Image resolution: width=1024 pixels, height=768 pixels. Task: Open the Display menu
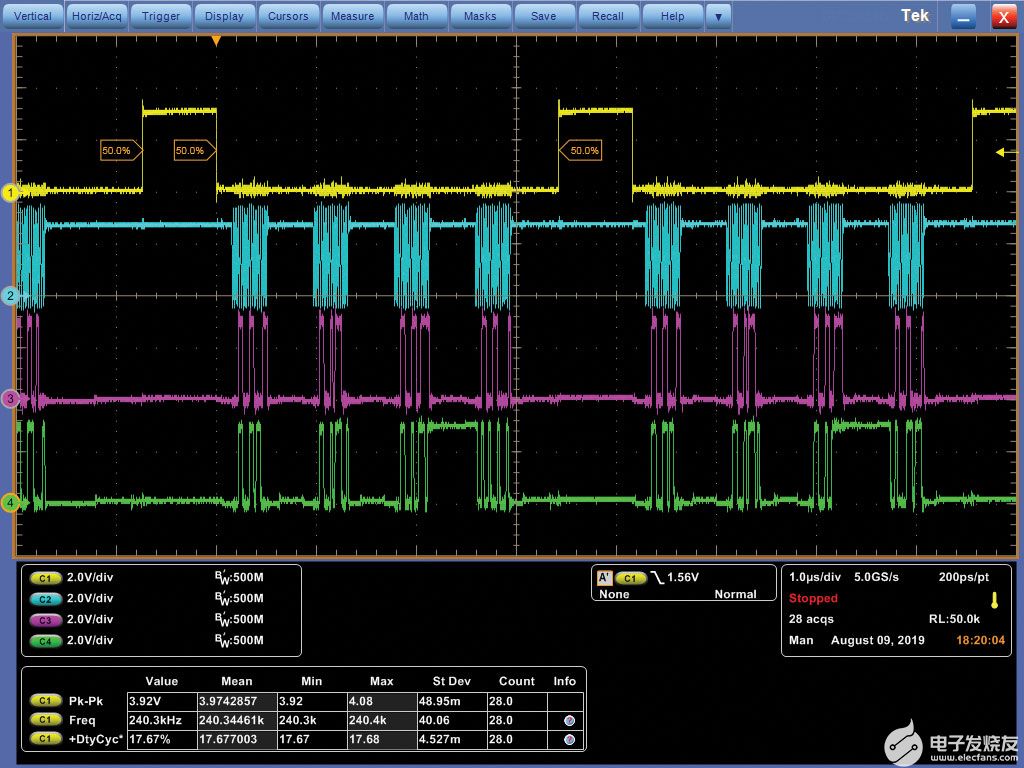(x=224, y=16)
